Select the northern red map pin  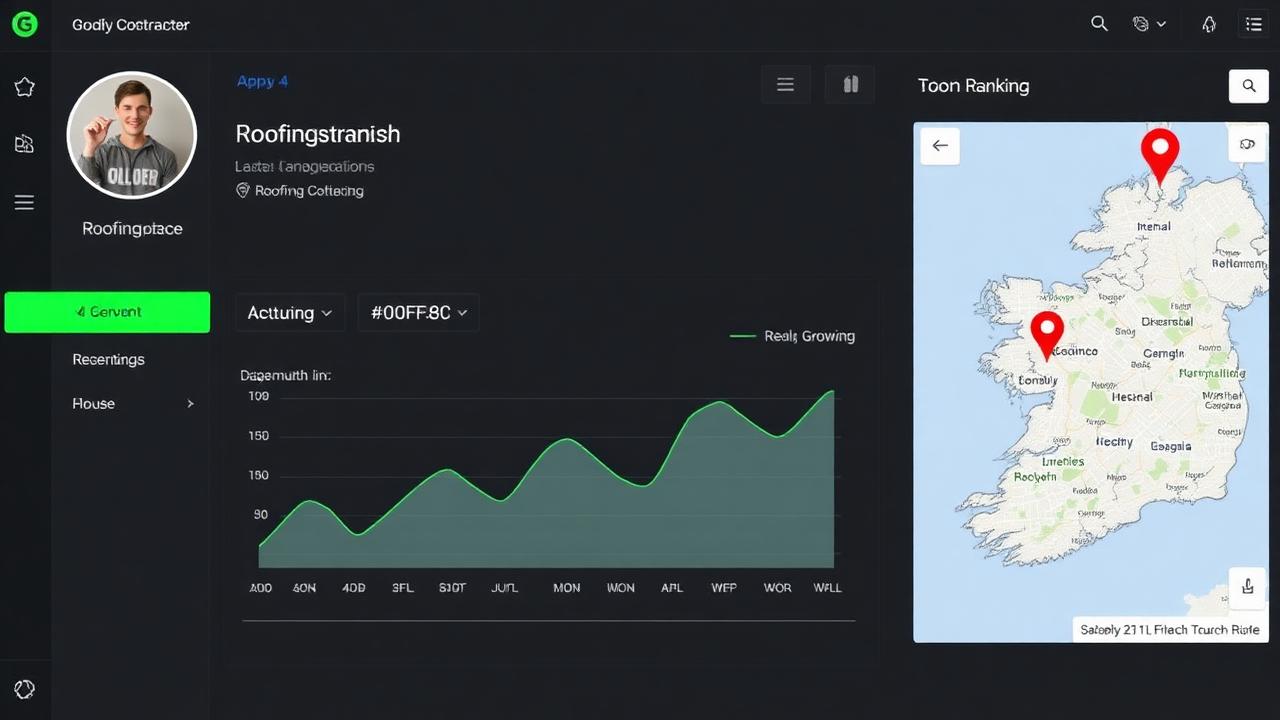[x=1160, y=155]
